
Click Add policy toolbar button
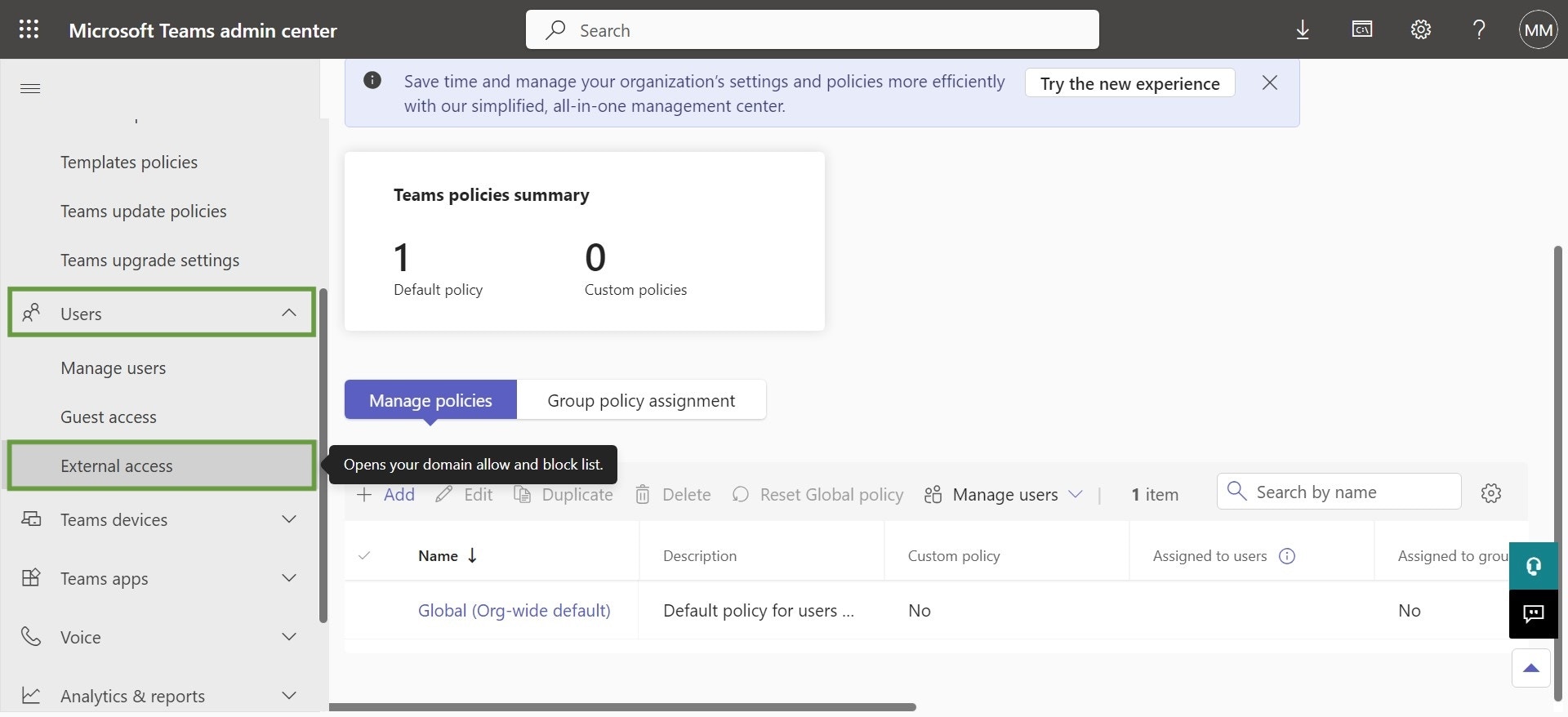pyautogui.click(x=385, y=494)
